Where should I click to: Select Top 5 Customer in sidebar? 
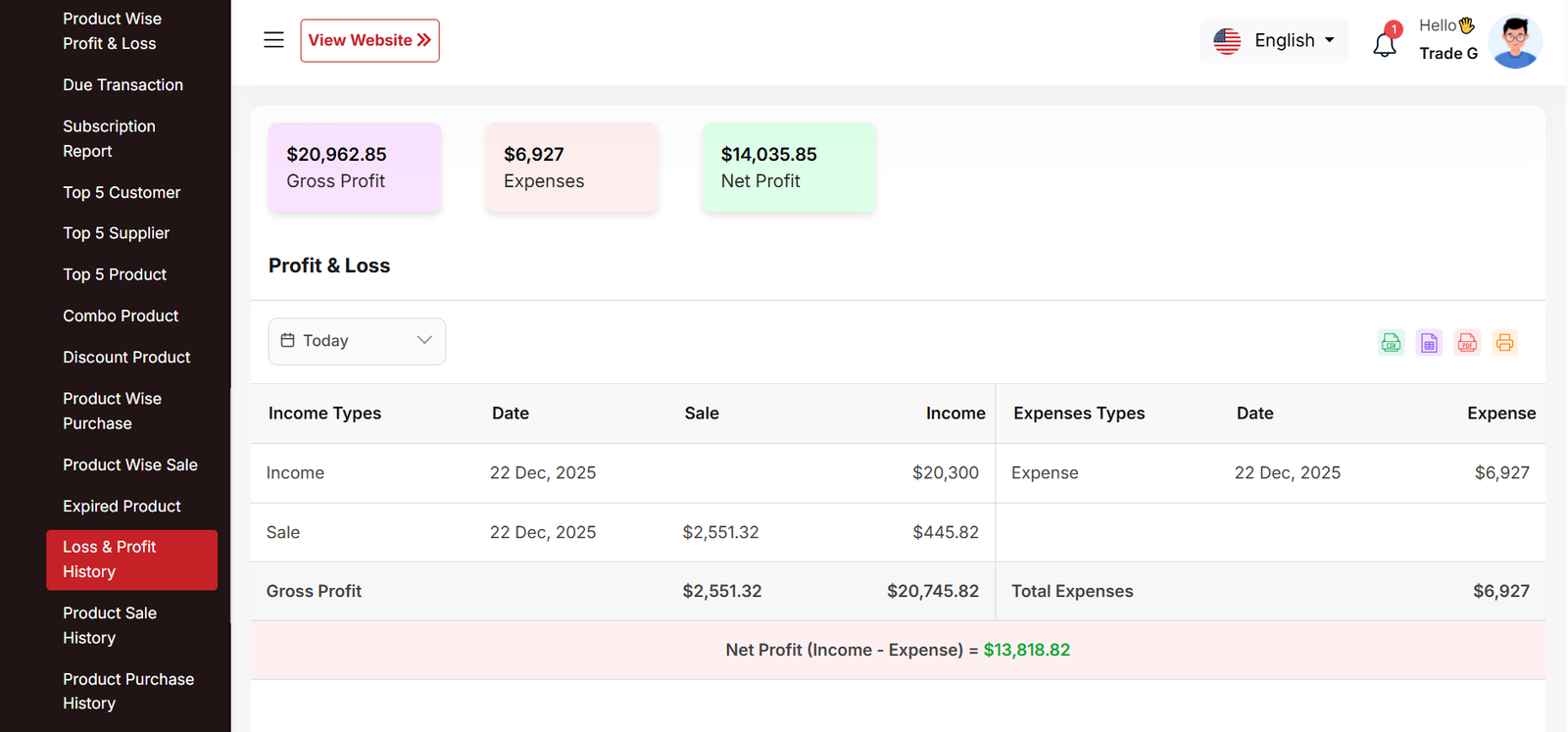(x=122, y=193)
